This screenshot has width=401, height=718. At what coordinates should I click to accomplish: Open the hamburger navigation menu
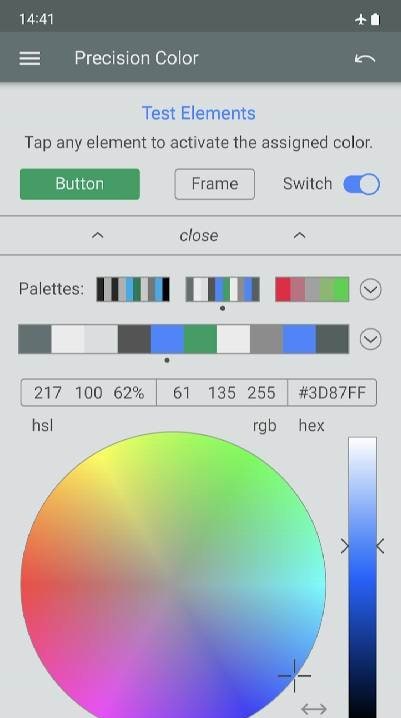(30, 58)
